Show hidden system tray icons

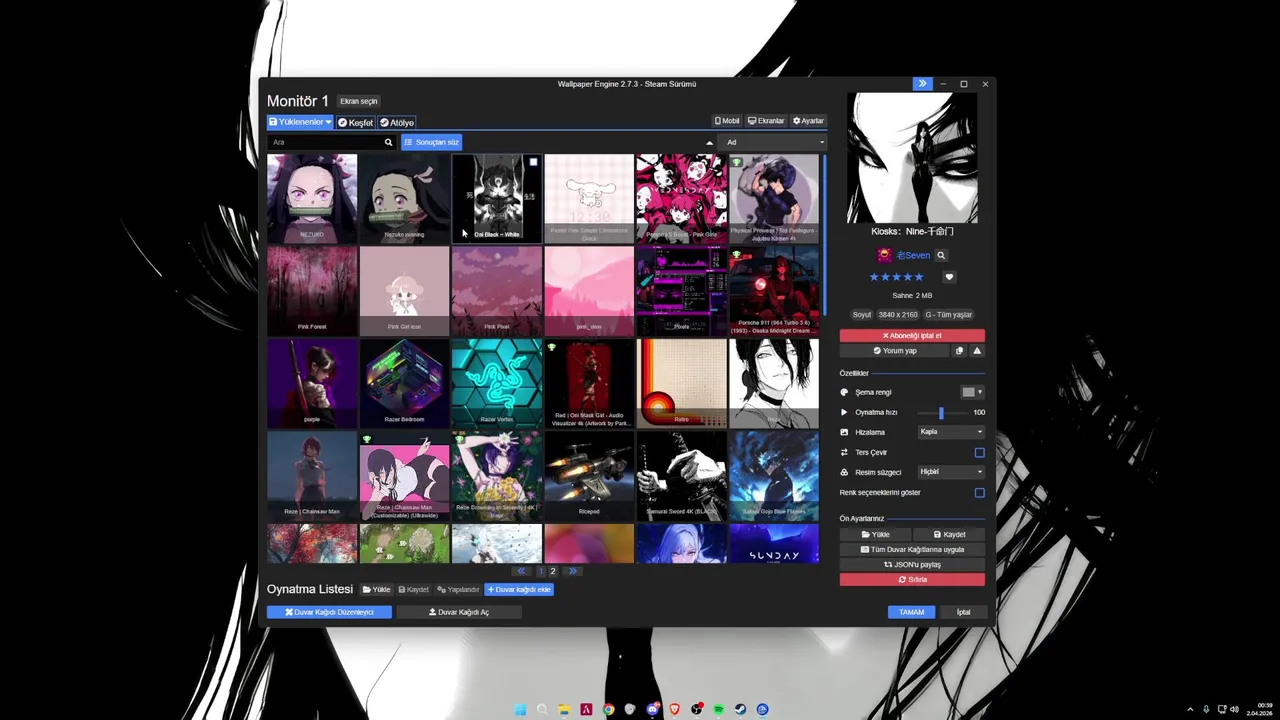(x=1190, y=709)
